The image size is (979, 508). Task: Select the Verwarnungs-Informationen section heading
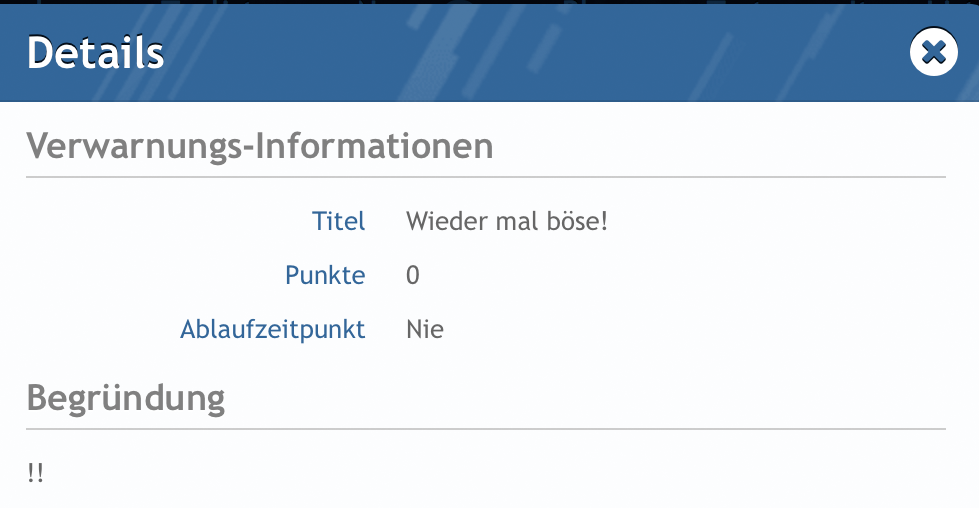click(260, 146)
